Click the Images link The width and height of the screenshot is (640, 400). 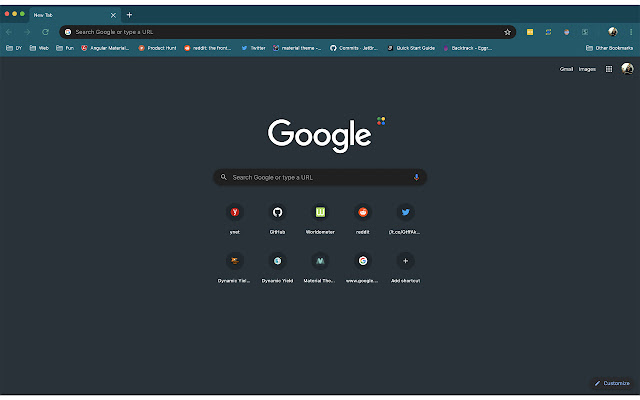587,69
